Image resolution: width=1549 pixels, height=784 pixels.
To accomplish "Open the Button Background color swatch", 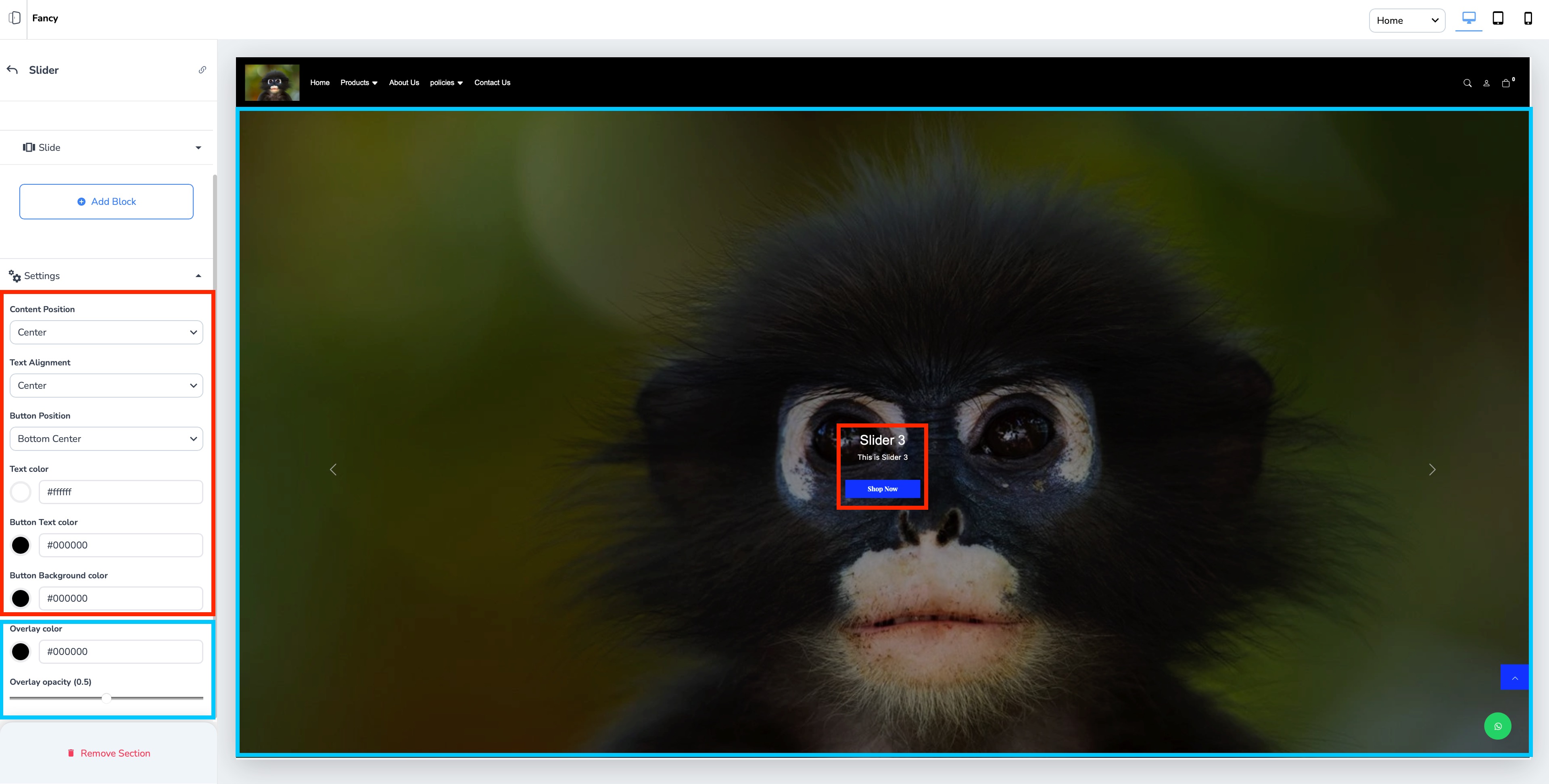I will [x=21, y=598].
